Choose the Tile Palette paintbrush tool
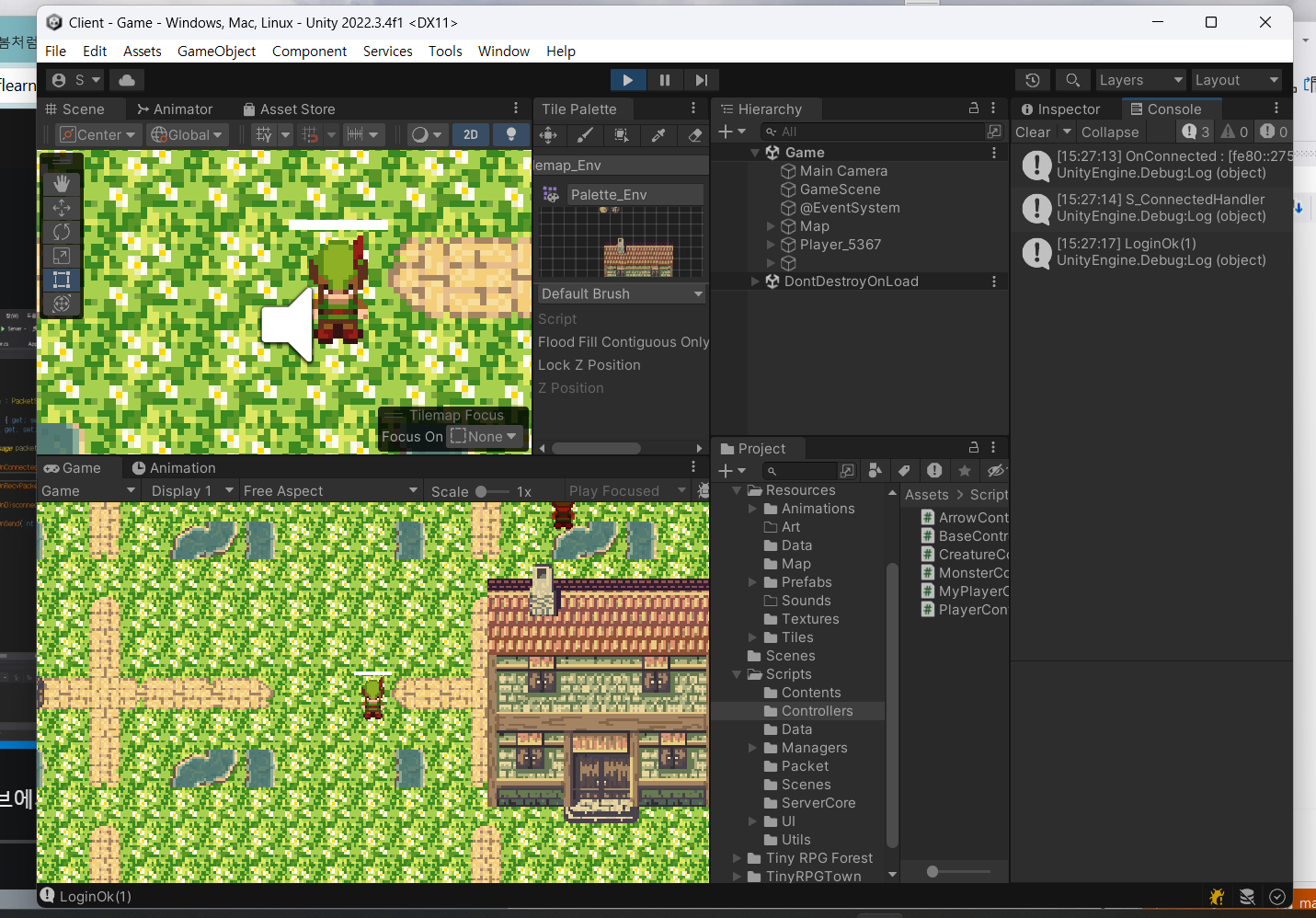Viewport: 1316px width, 918px height. point(585,135)
